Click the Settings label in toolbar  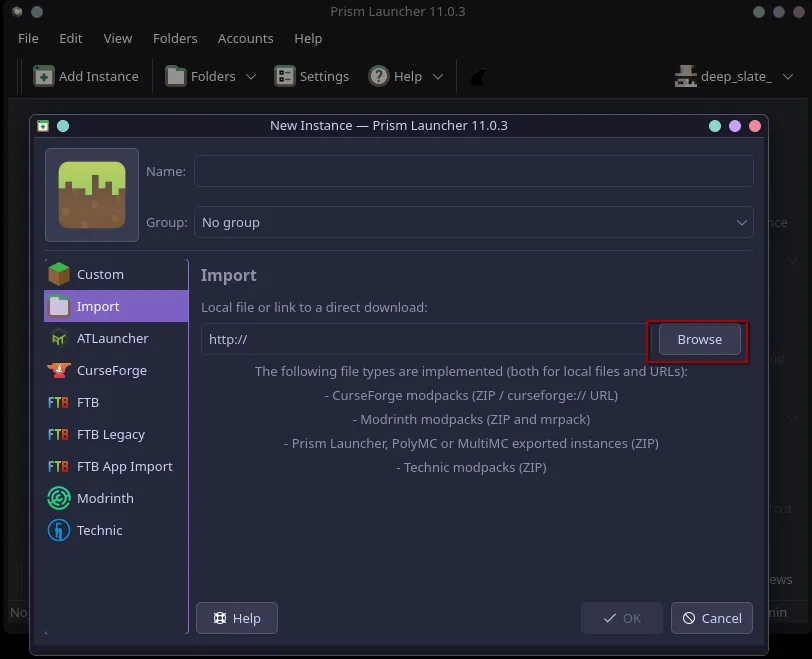pos(324,77)
